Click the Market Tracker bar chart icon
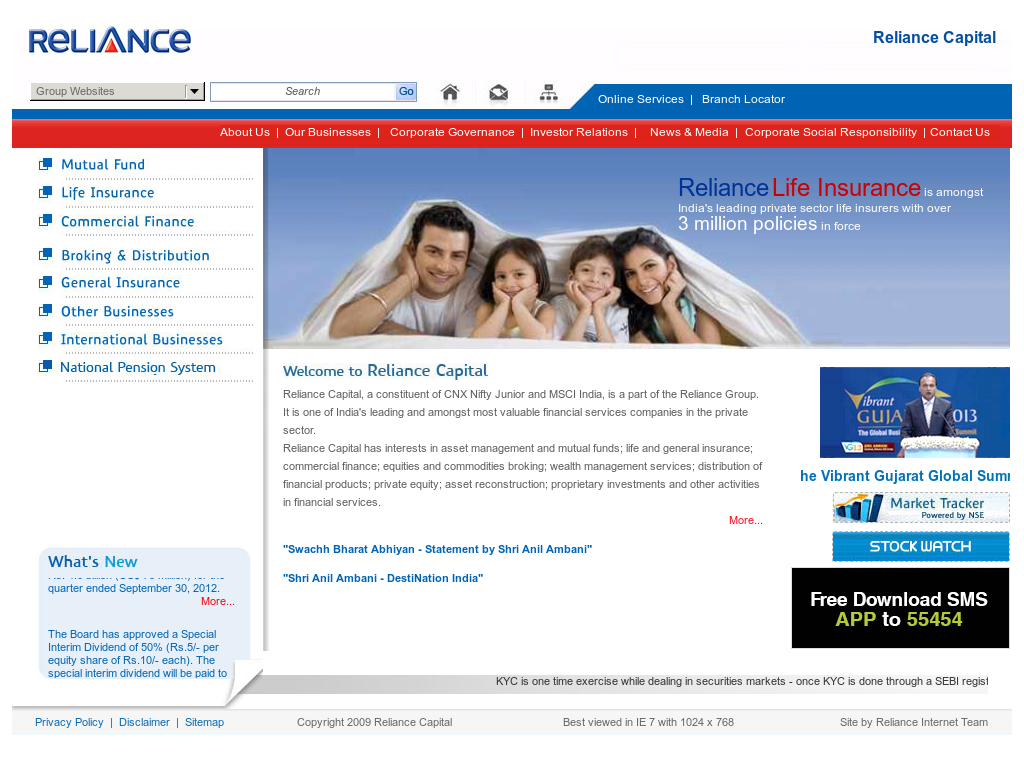 (857, 506)
